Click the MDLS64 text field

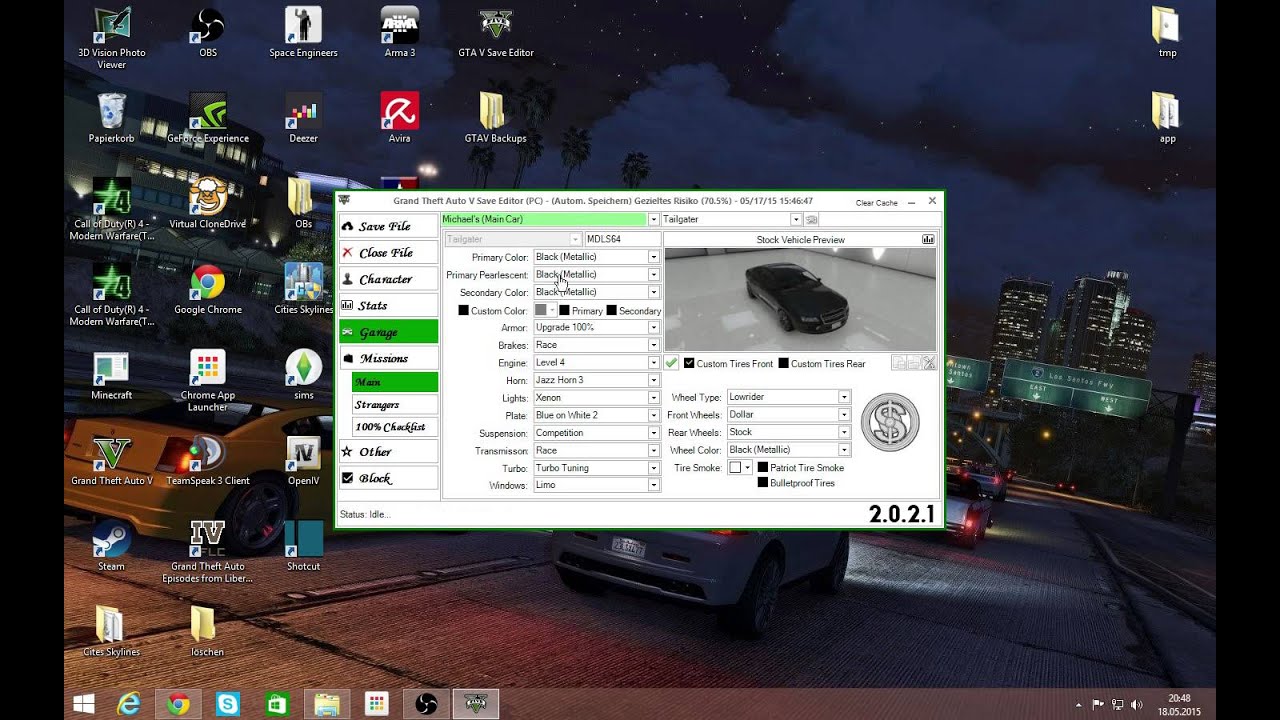point(621,239)
